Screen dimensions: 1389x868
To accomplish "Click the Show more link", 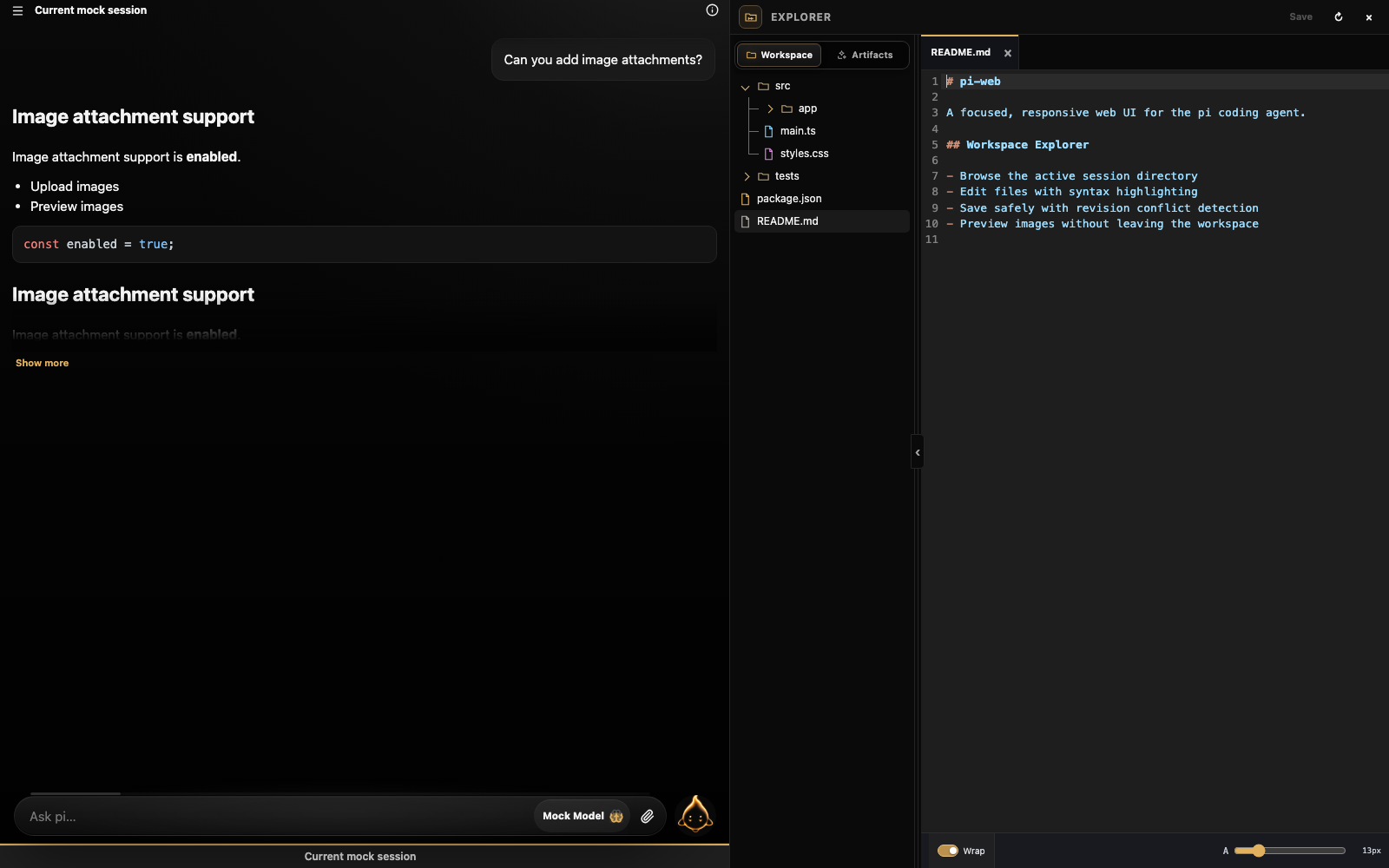I will click(42, 363).
